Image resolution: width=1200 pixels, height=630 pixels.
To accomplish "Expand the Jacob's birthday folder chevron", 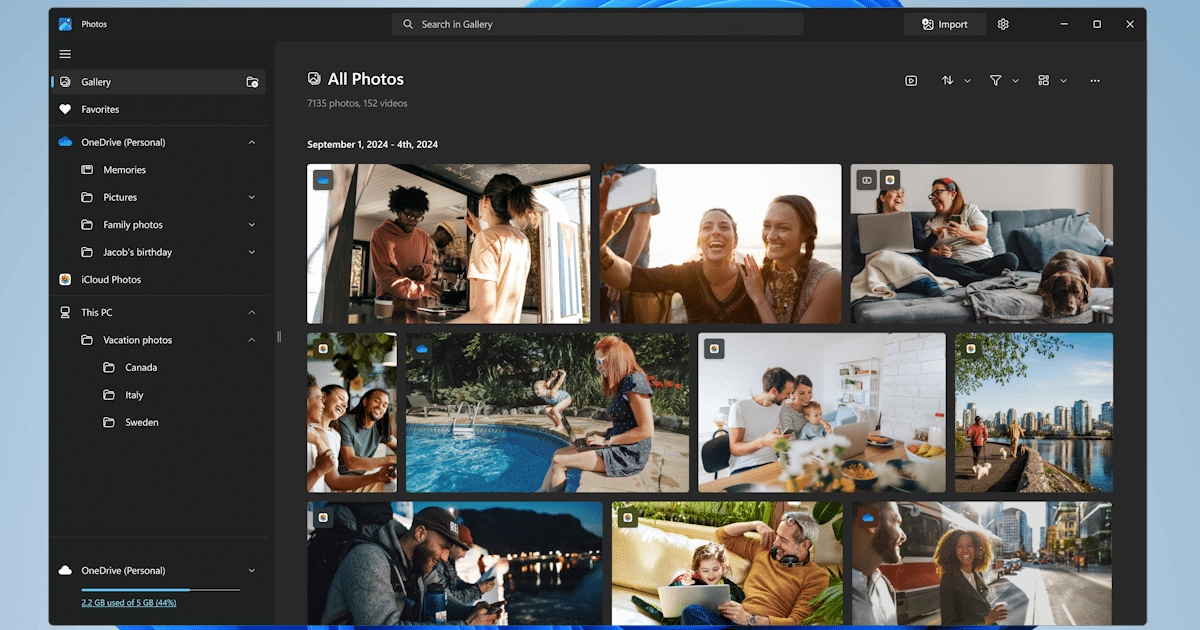I will click(252, 253).
